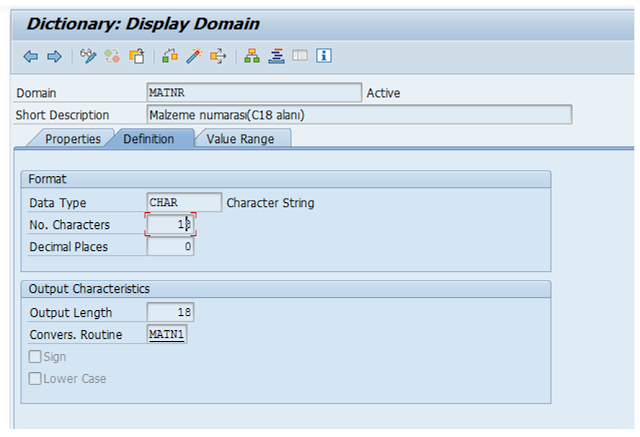Click the Short Description field

click(x=359, y=115)
